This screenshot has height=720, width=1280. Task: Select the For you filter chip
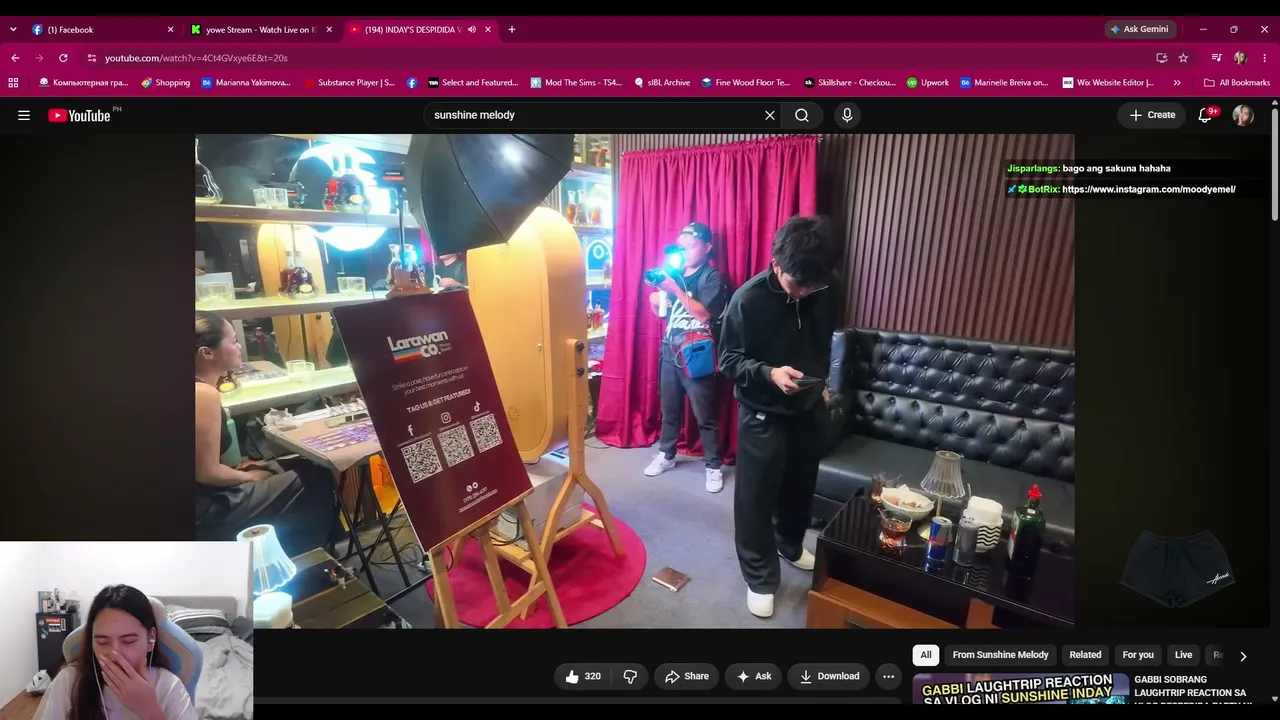[x=1138, y=655]
